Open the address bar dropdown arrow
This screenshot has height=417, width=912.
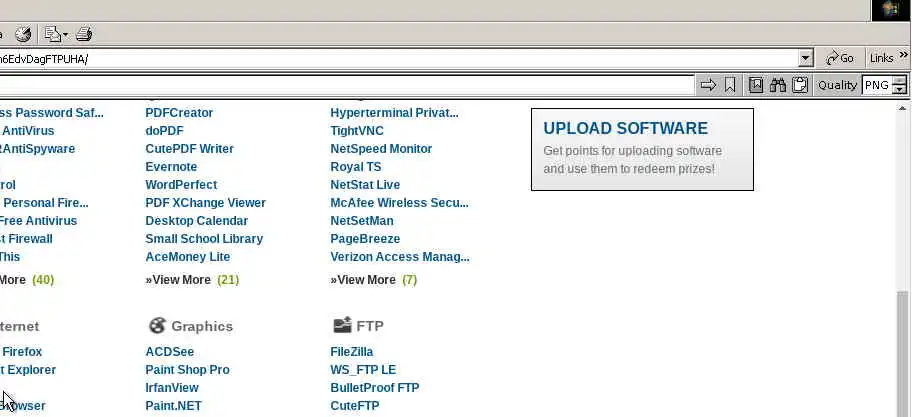click(806, 58)
